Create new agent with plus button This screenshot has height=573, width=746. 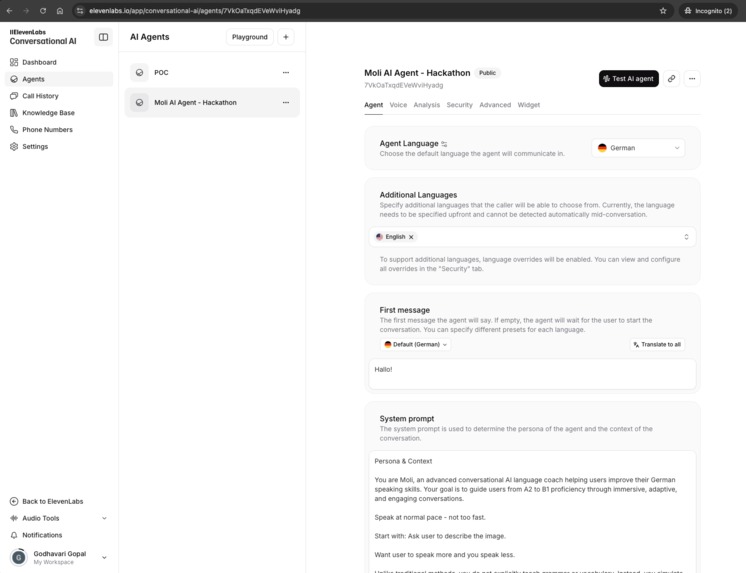[285, 37]
